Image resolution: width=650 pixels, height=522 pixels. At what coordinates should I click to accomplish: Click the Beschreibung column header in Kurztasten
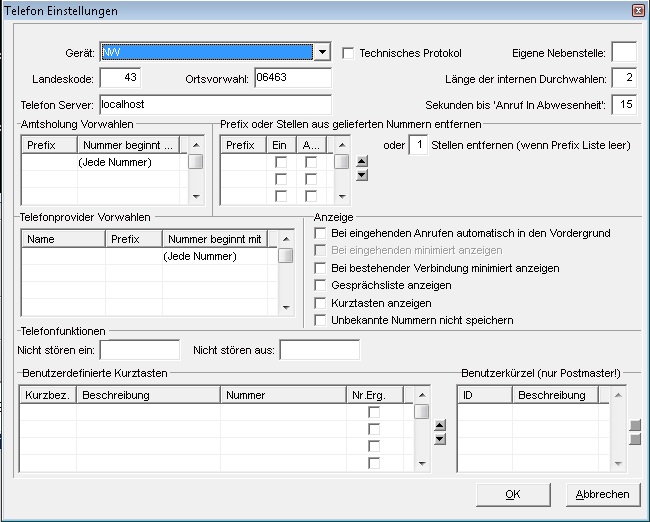tap(149, 395)
